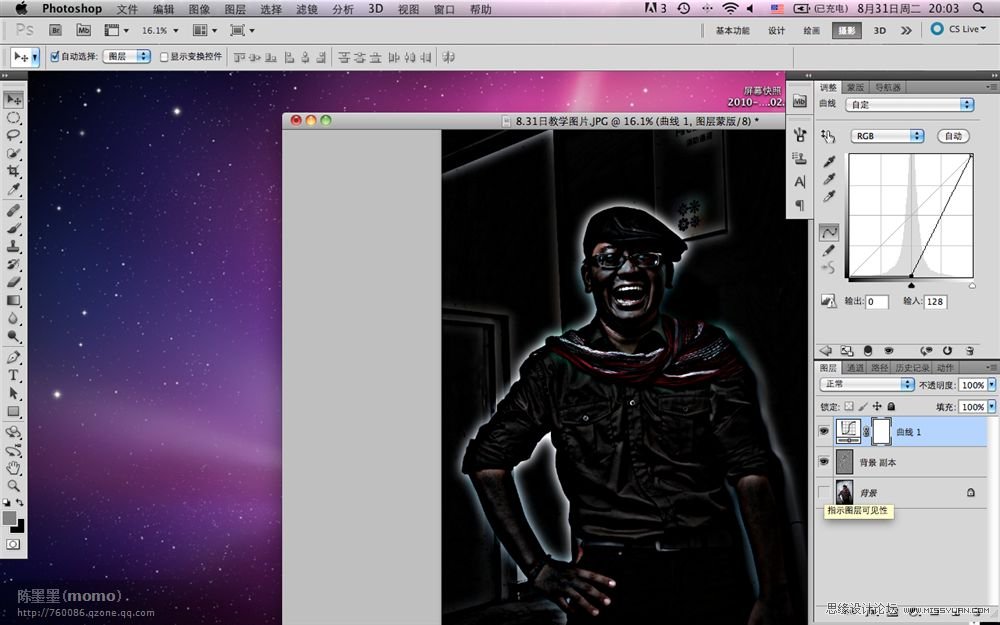Activate on-image curve adjustment hand tool
The width and height of the screenshot is (1000, 625).
click(828, 136)
